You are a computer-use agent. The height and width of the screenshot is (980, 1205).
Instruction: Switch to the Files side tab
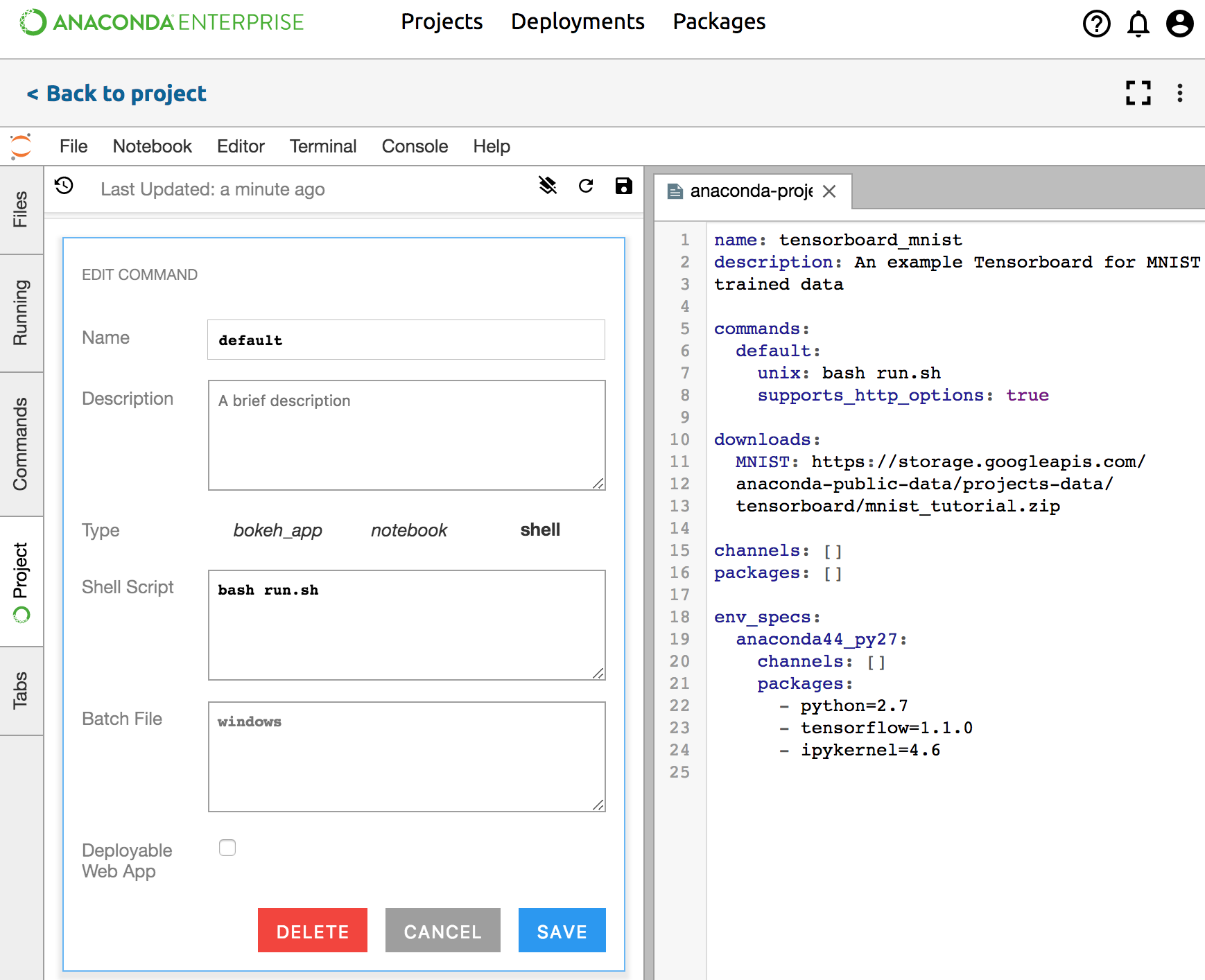21,209
